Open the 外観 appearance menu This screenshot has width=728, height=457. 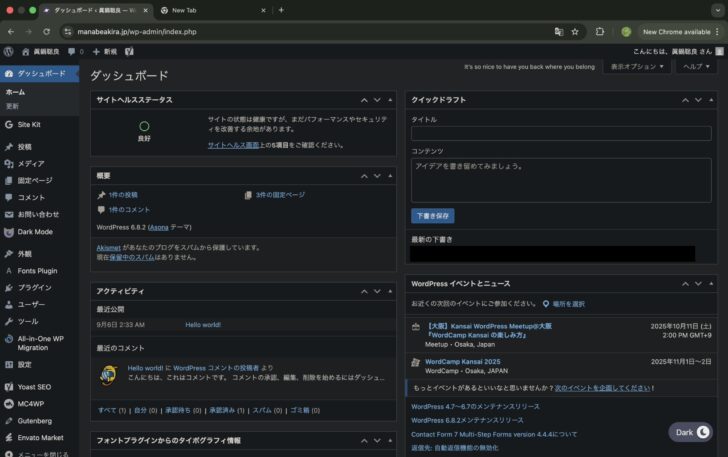point(24,254)
